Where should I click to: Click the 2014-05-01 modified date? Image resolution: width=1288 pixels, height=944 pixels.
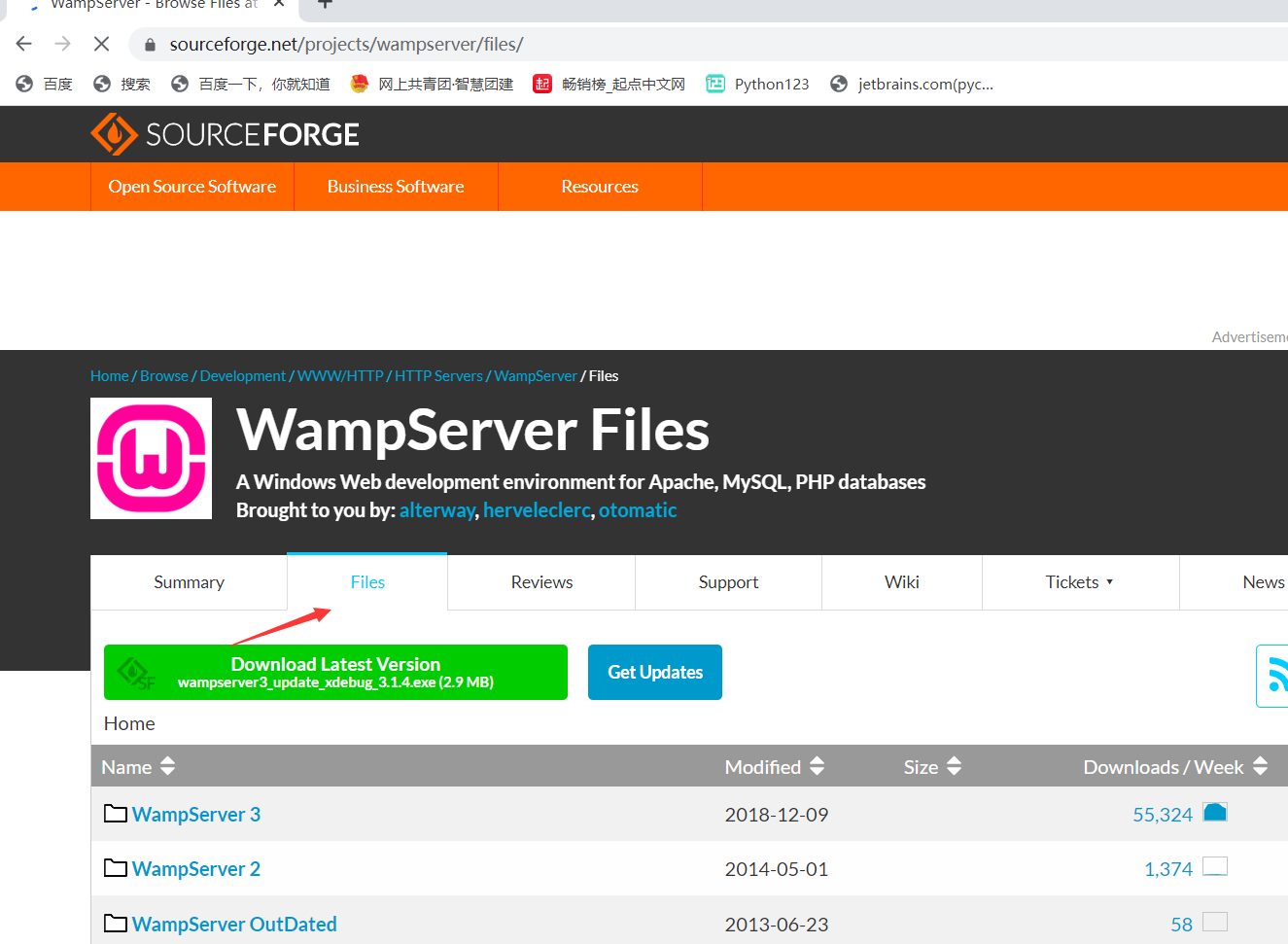coord(777,869)
